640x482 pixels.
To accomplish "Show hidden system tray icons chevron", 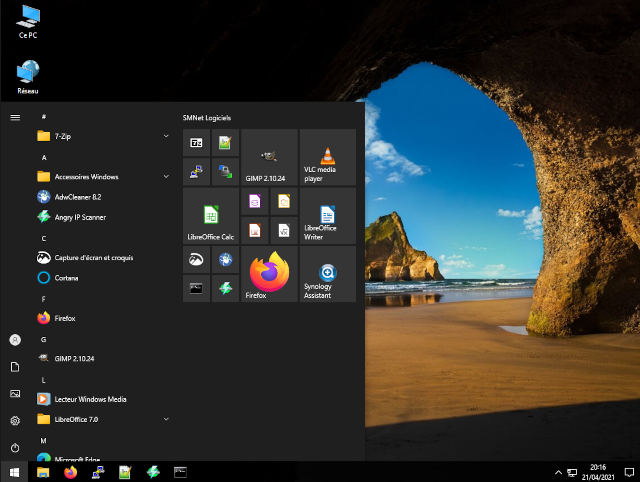I will click(558, 472).
